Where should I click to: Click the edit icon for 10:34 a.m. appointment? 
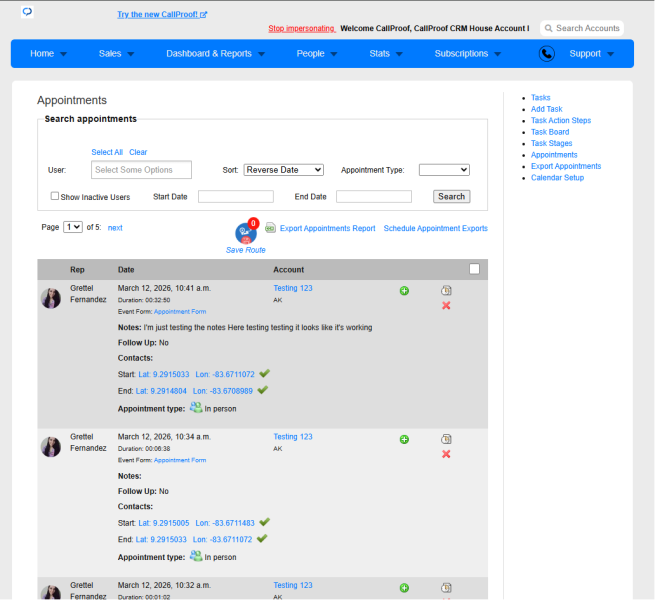[446, 439]
